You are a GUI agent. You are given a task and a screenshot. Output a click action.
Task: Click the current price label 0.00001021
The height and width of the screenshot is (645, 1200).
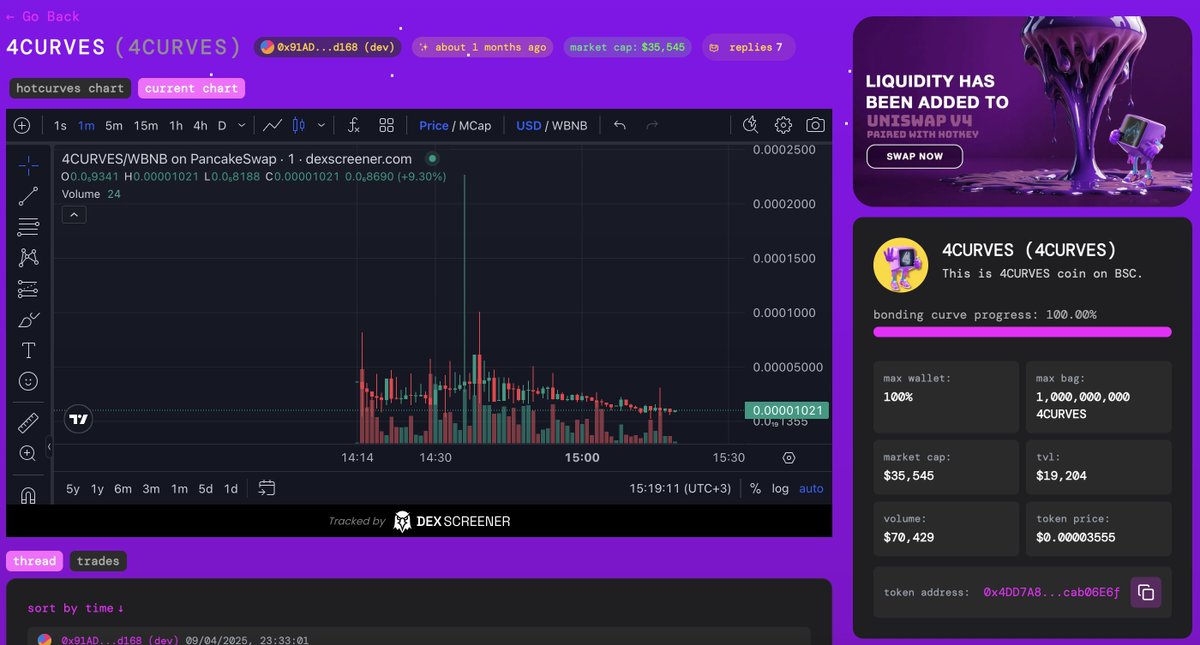tap(787, 410)
